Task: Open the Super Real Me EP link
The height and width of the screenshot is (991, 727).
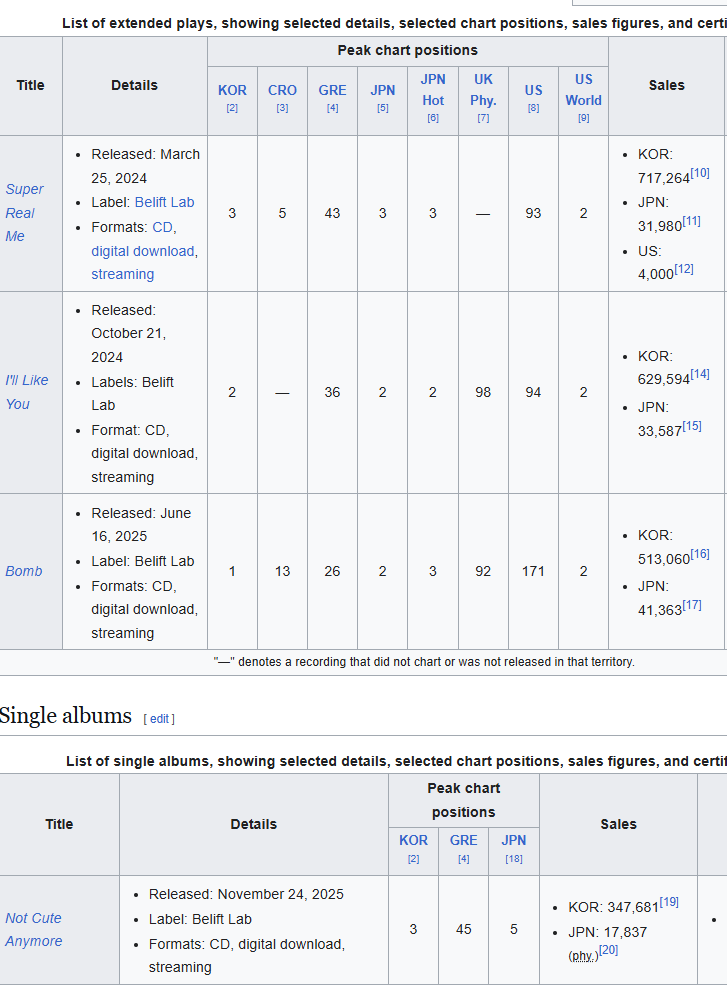Action: [x=25, y=212]
